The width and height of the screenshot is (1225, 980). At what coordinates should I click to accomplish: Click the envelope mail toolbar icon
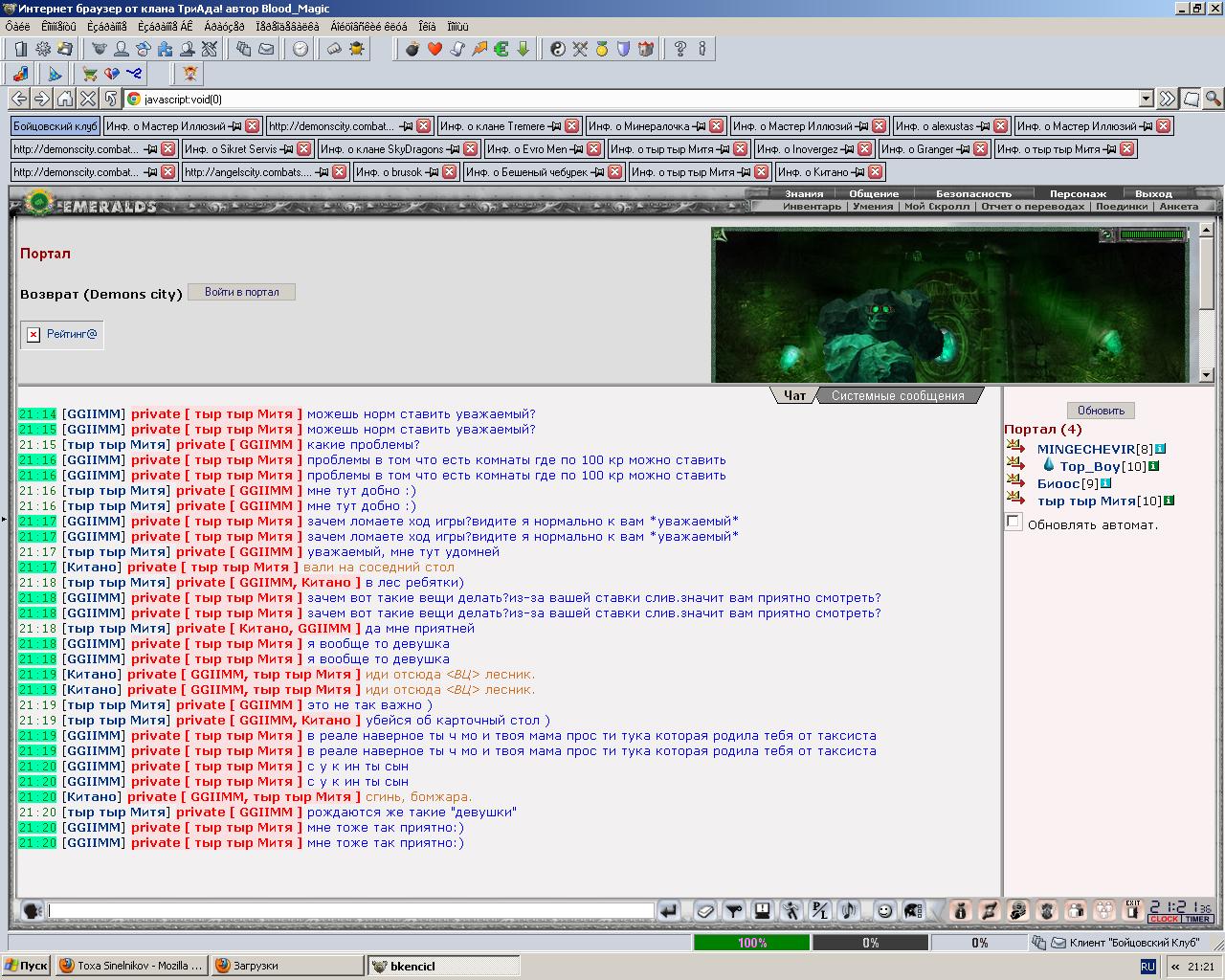coord(266,49)
